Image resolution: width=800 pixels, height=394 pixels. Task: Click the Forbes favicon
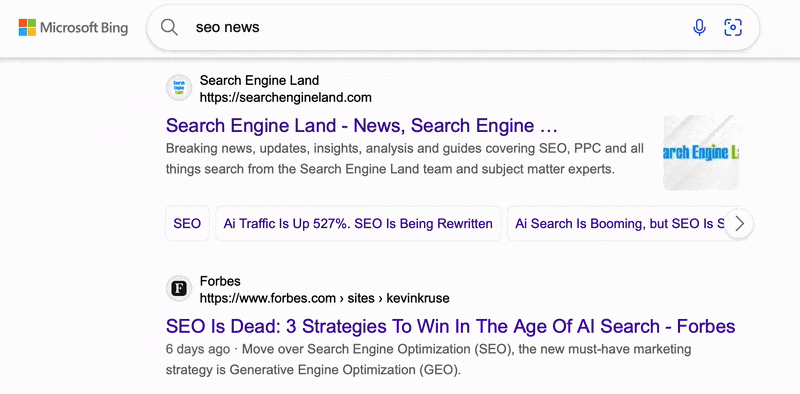pos(179,289)
